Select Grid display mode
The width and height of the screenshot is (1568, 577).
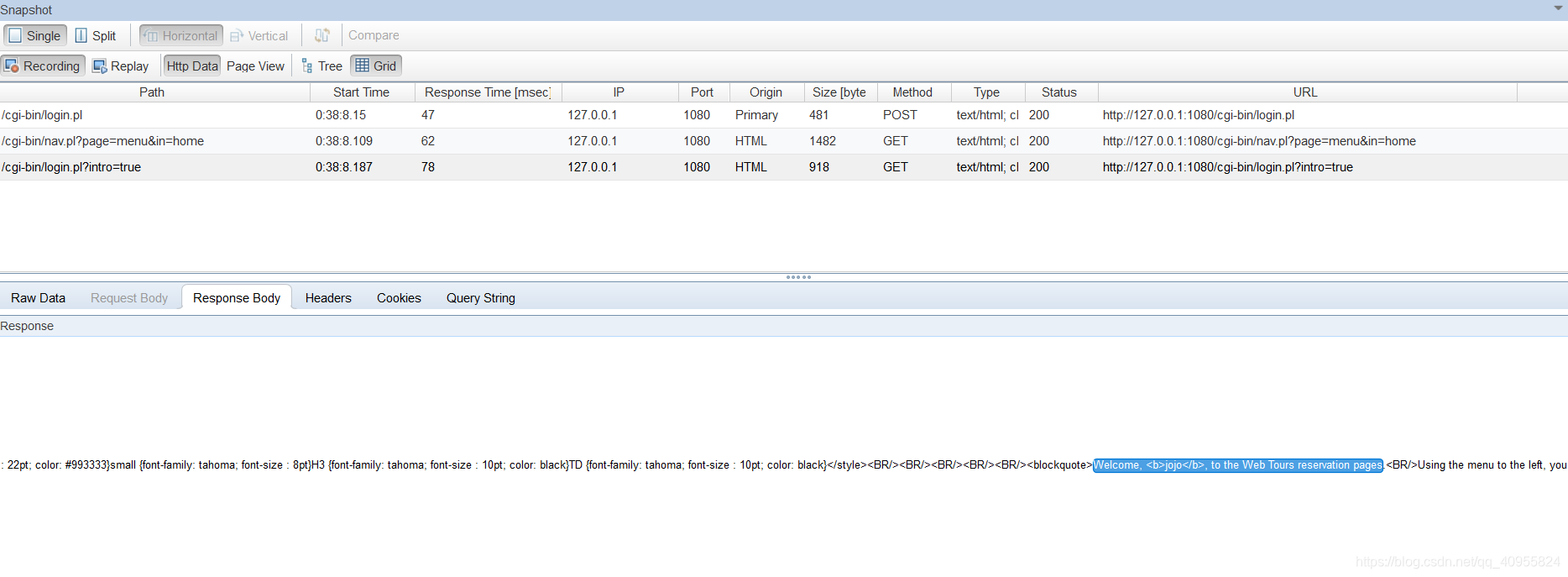(376, 66)
